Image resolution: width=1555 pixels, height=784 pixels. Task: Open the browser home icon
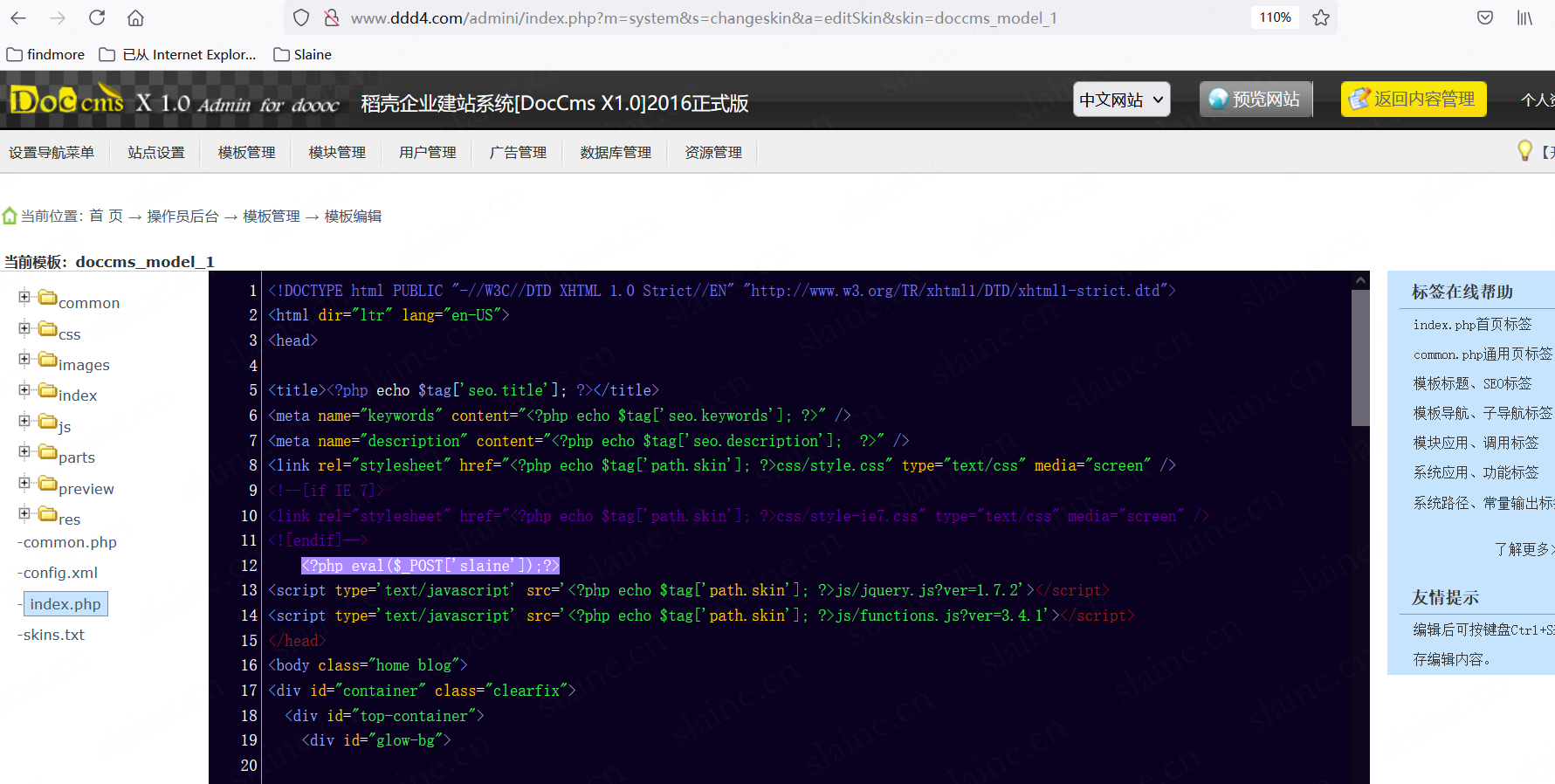pyautogui.click(x=135, y=17)
